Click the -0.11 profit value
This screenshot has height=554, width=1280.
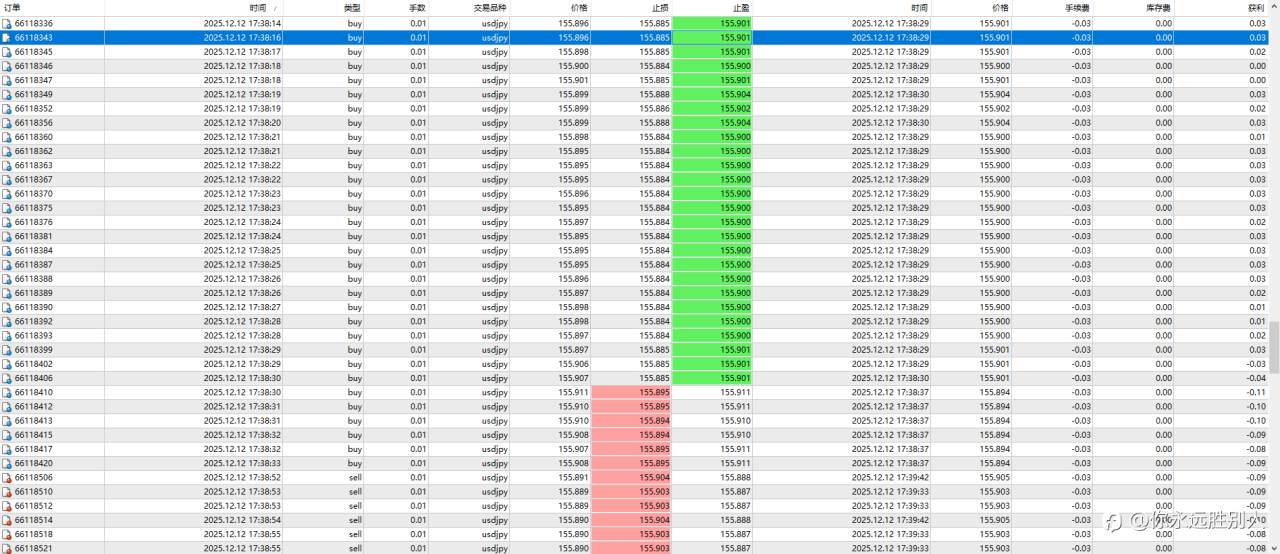coord(1256,392)
